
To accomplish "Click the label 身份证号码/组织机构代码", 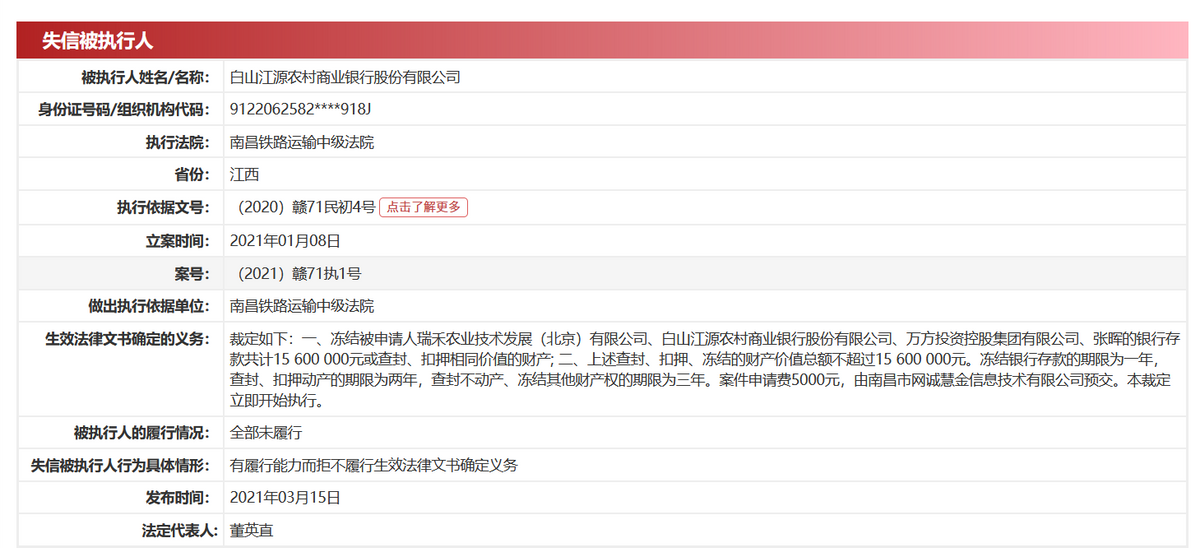I will (125, 109).
